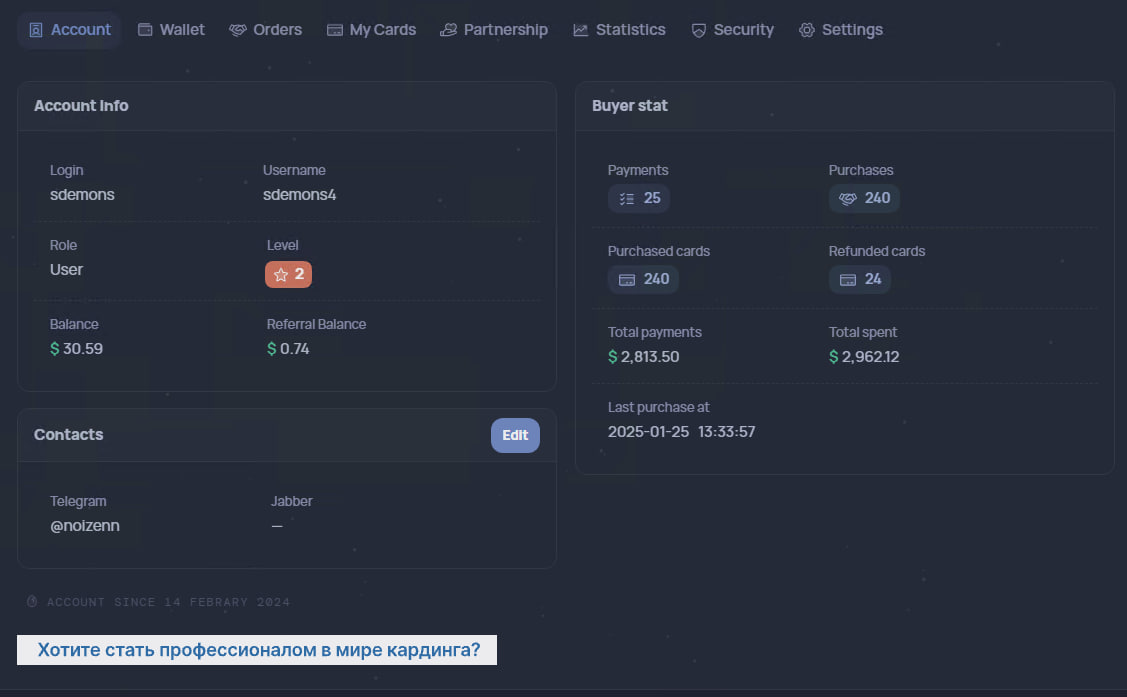Viewport: 1127px width, 697px height.
Task: Select the Telegram handle @noizenn
Action: [85, 525]
